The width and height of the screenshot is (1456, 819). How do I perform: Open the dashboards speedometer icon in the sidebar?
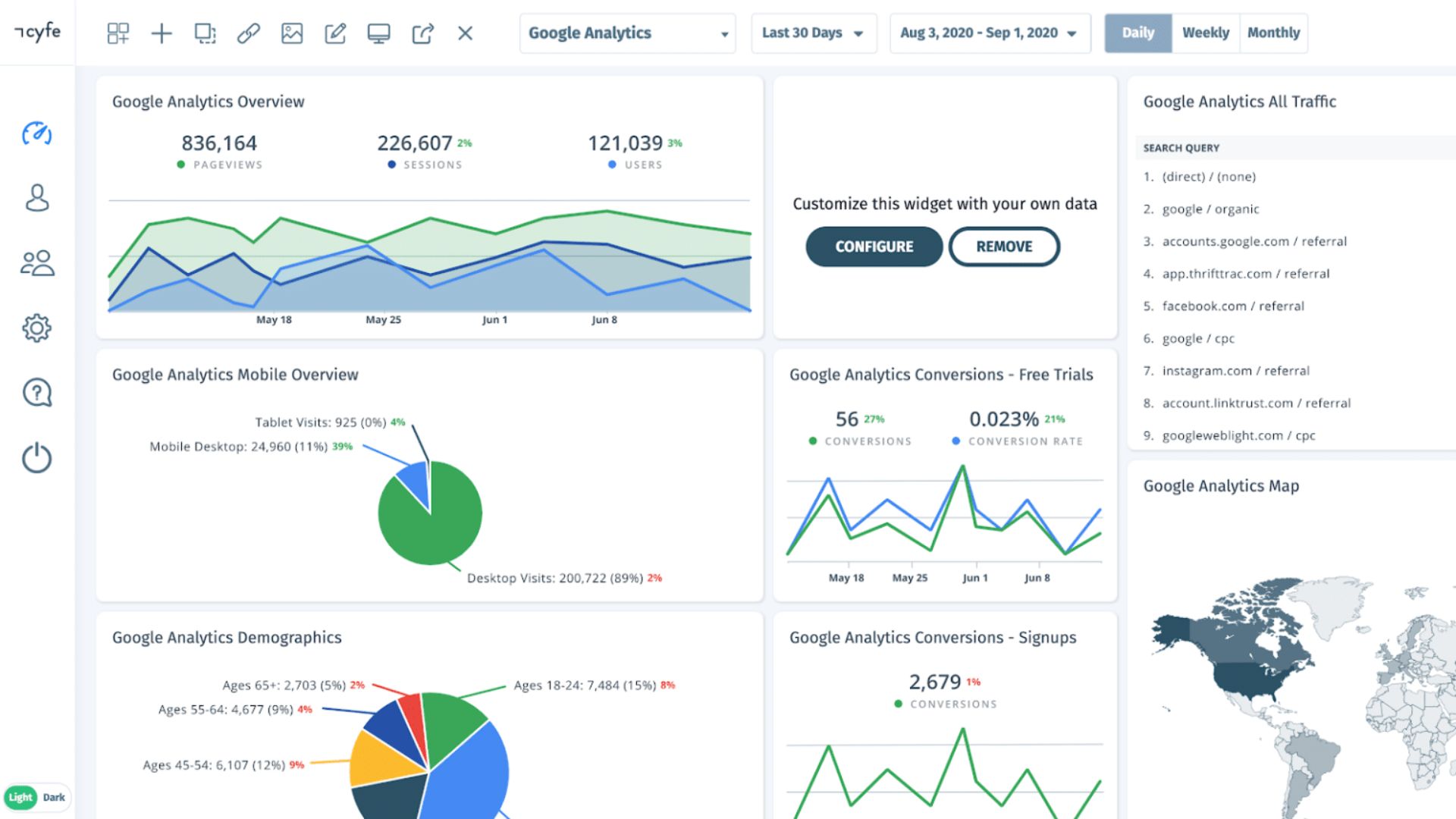(36, 134)
